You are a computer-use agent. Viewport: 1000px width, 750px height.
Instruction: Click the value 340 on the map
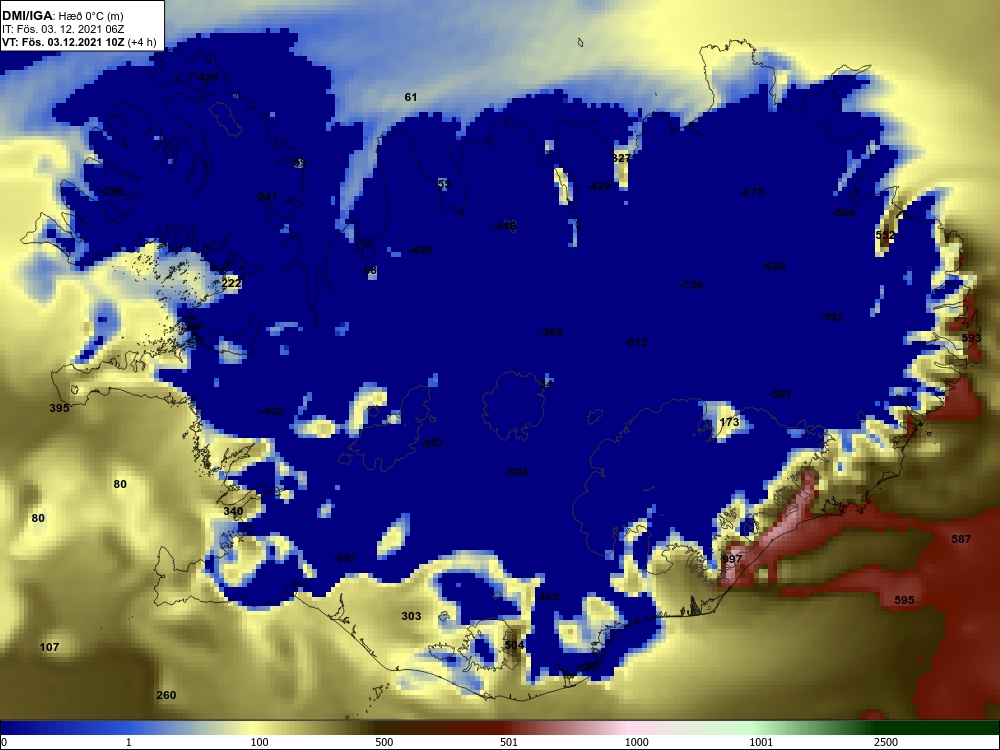pyautogui.click(x=233, y=511)
